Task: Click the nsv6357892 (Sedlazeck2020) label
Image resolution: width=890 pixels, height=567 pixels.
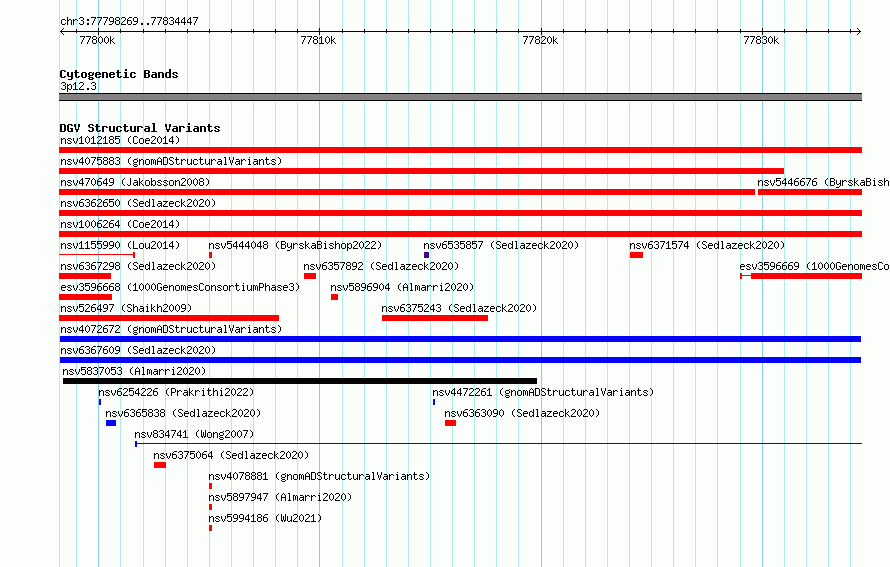Action: pos(381,266)
